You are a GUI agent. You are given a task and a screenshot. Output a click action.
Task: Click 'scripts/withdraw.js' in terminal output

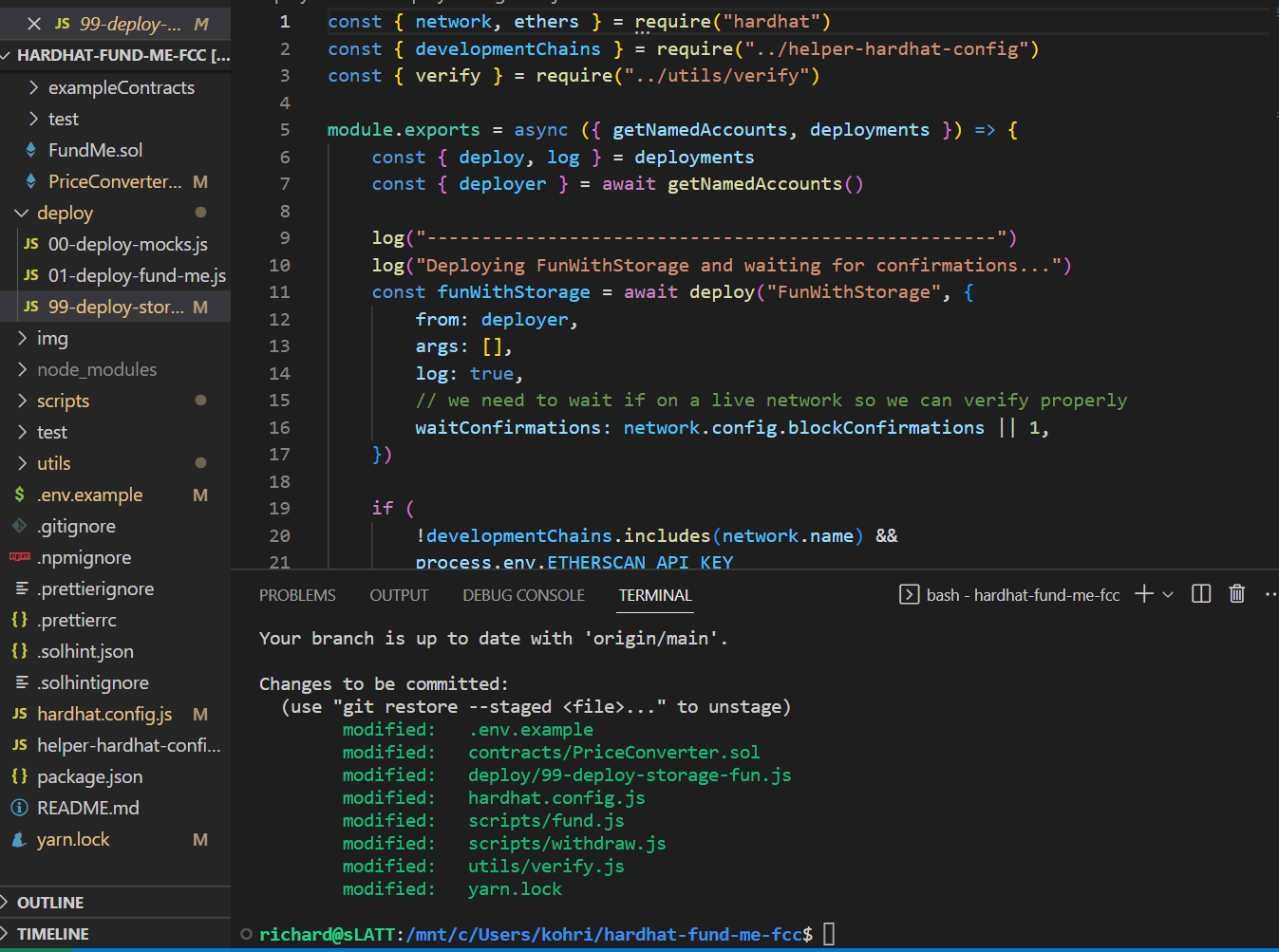point(567,844)
